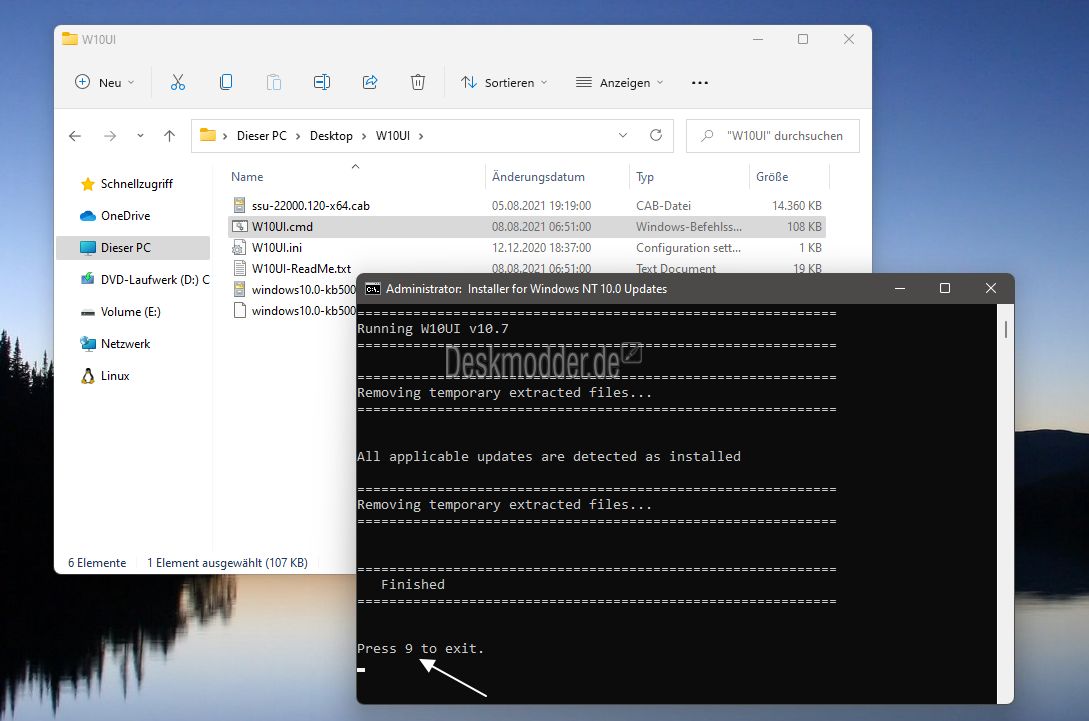Click the Rename icon in toolbar
This screenshot has height=721, width=1089.
coord(322,83)
